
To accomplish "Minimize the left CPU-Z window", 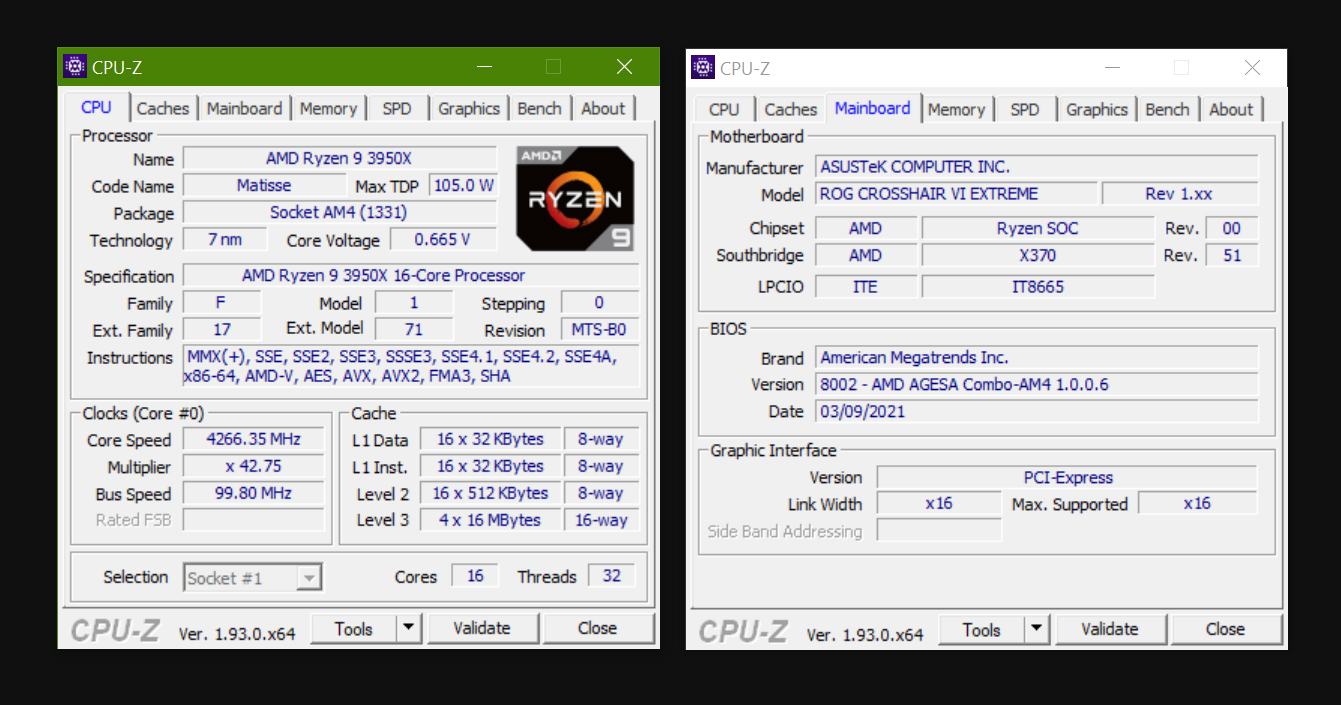I will pos(485,67).
